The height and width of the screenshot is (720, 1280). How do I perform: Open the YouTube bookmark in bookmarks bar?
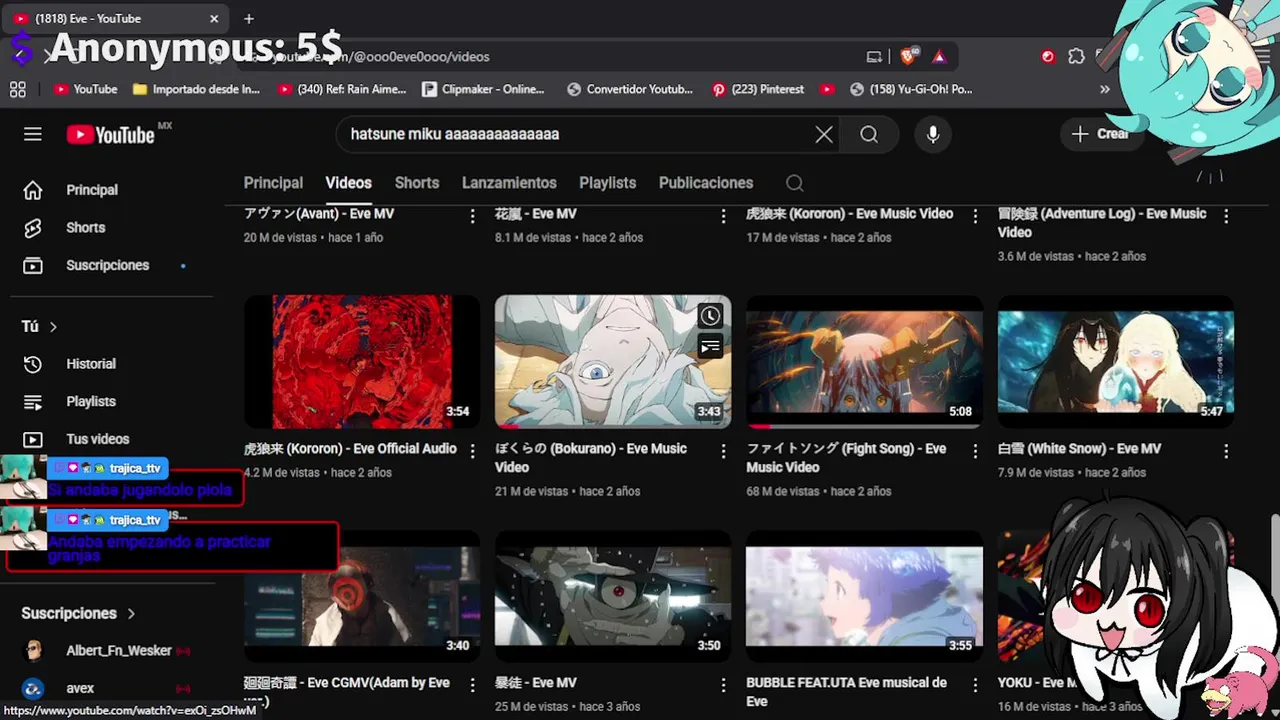coord(86,89)
